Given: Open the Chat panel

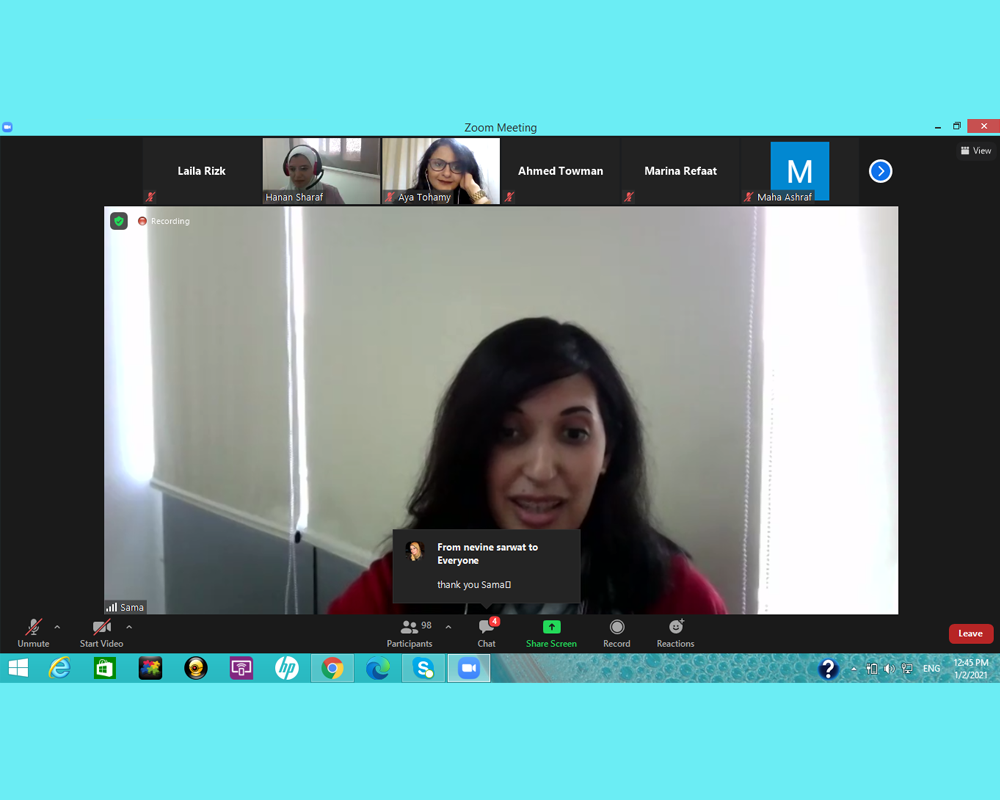Looking at the screenshot, I should [486, 628].
